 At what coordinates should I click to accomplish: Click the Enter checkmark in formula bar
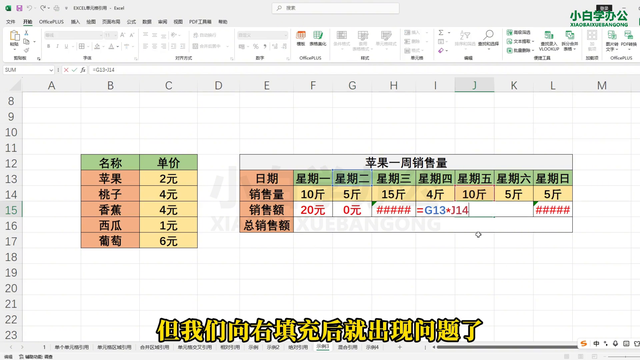click(x=74, y=70)
